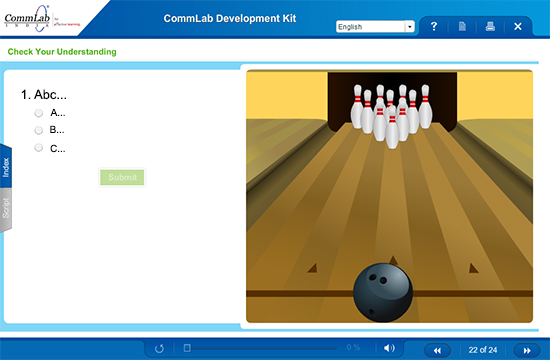Click the bowling ball in image
This screenshot has width=550, height=360.
(x=383, y=292)
